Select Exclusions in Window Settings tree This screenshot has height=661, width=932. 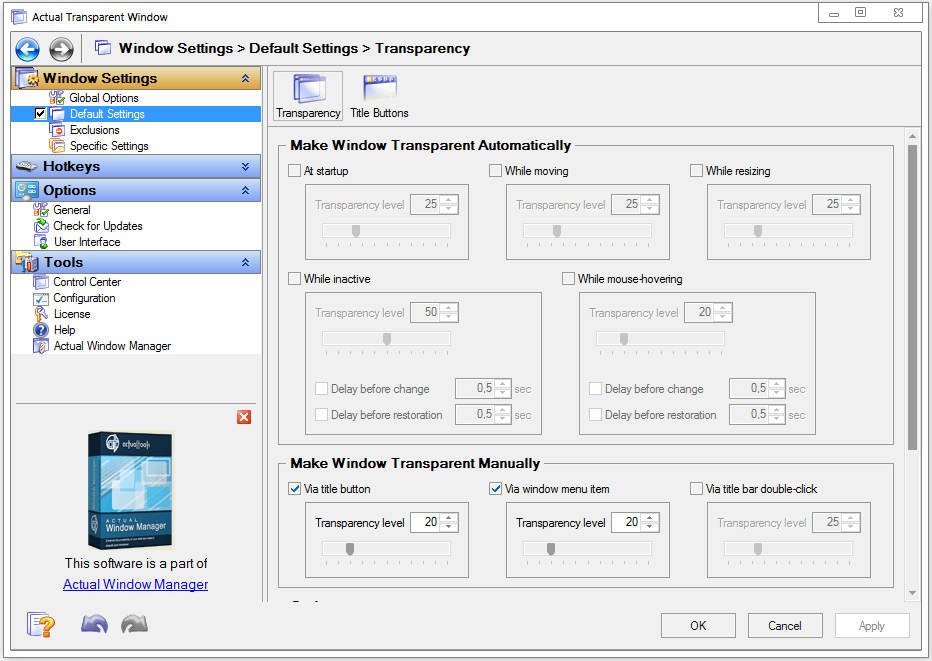(x=94, y=130)
